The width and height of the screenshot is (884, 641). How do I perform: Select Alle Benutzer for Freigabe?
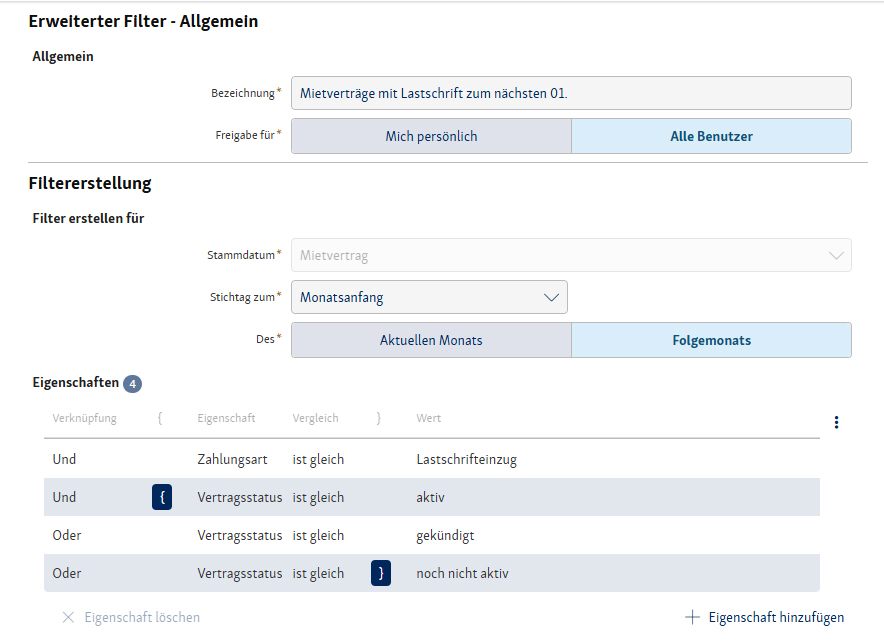pyautogui.click(x=711, y=136)
